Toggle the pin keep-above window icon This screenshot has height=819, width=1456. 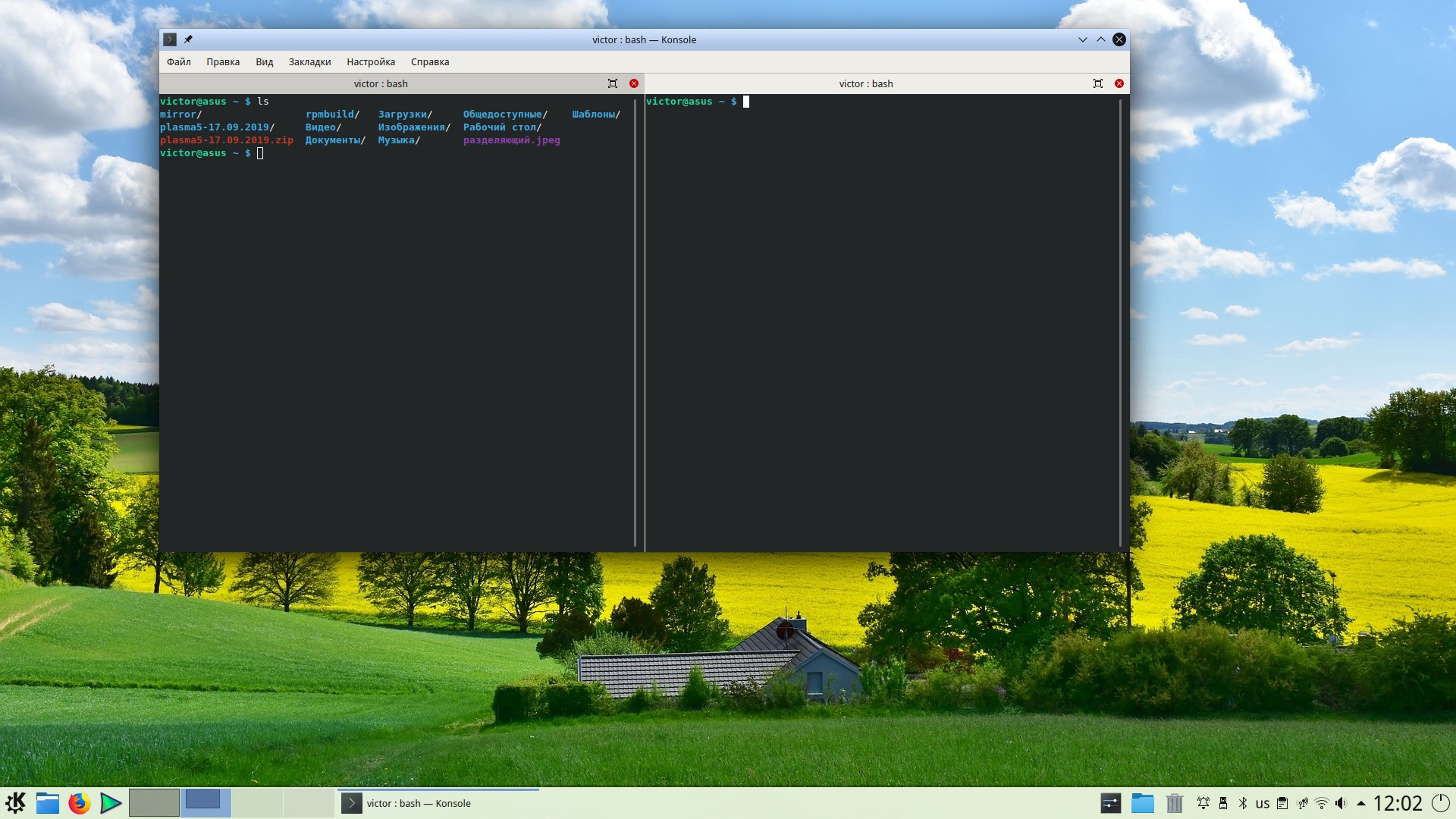(188, 39)
